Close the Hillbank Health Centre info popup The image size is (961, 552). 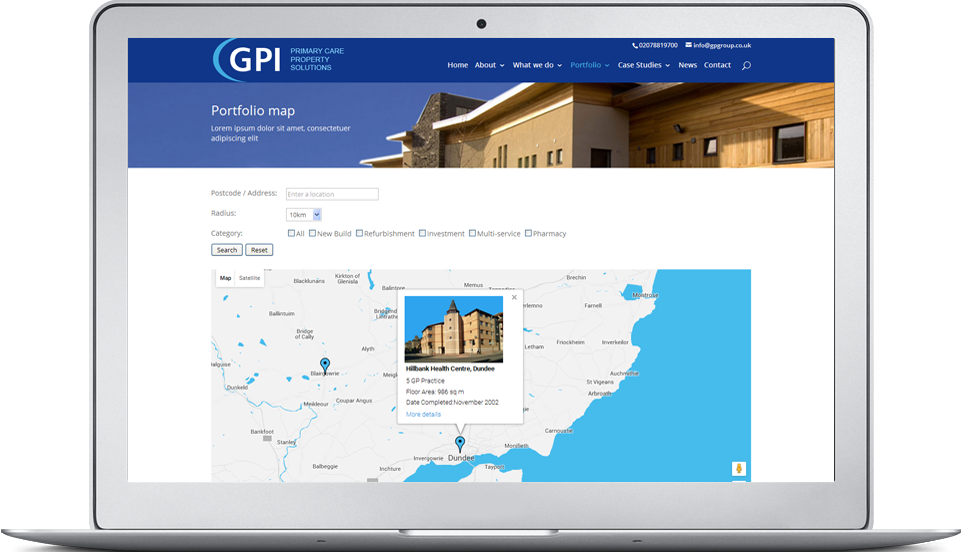click(x=515, y=297)
